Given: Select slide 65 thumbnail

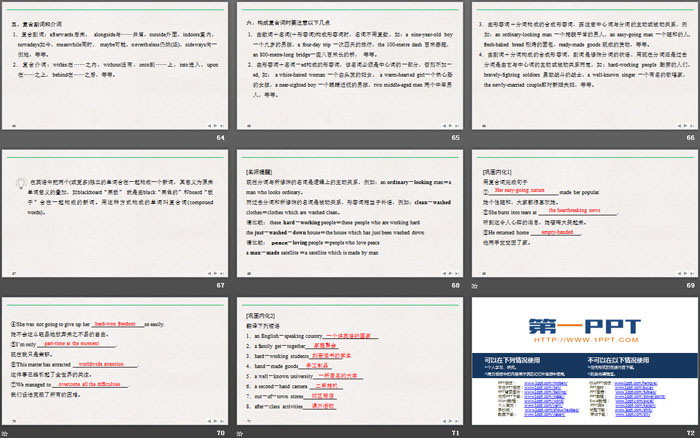Looking at the screenshot, I should tap(350, 66).
